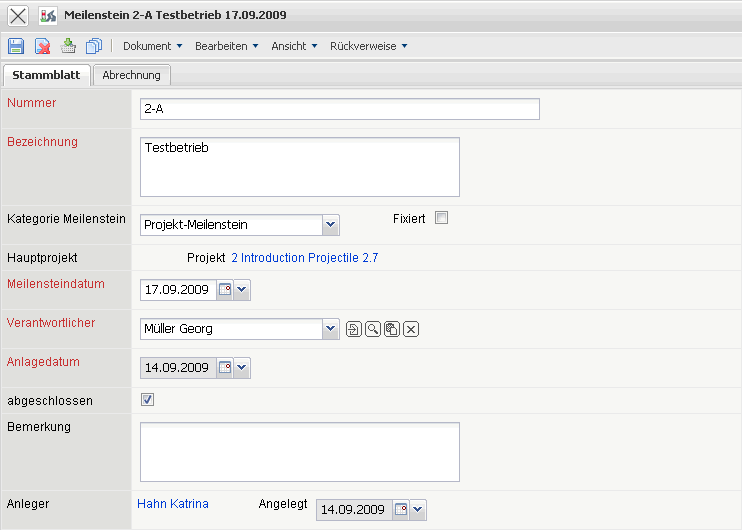This screenshot has width=742, height=530.
Task: Expand the Meilensteindatum dropdown arrow
Action: coord(242,290)
